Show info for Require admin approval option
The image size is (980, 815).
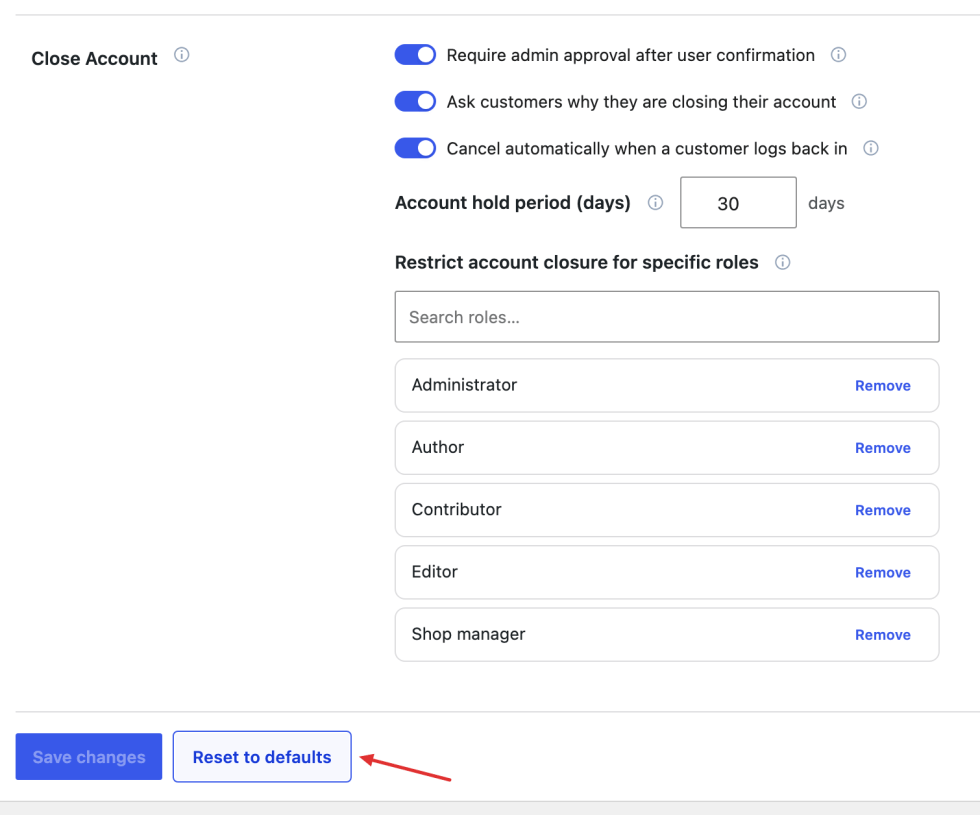click(838, 55)
